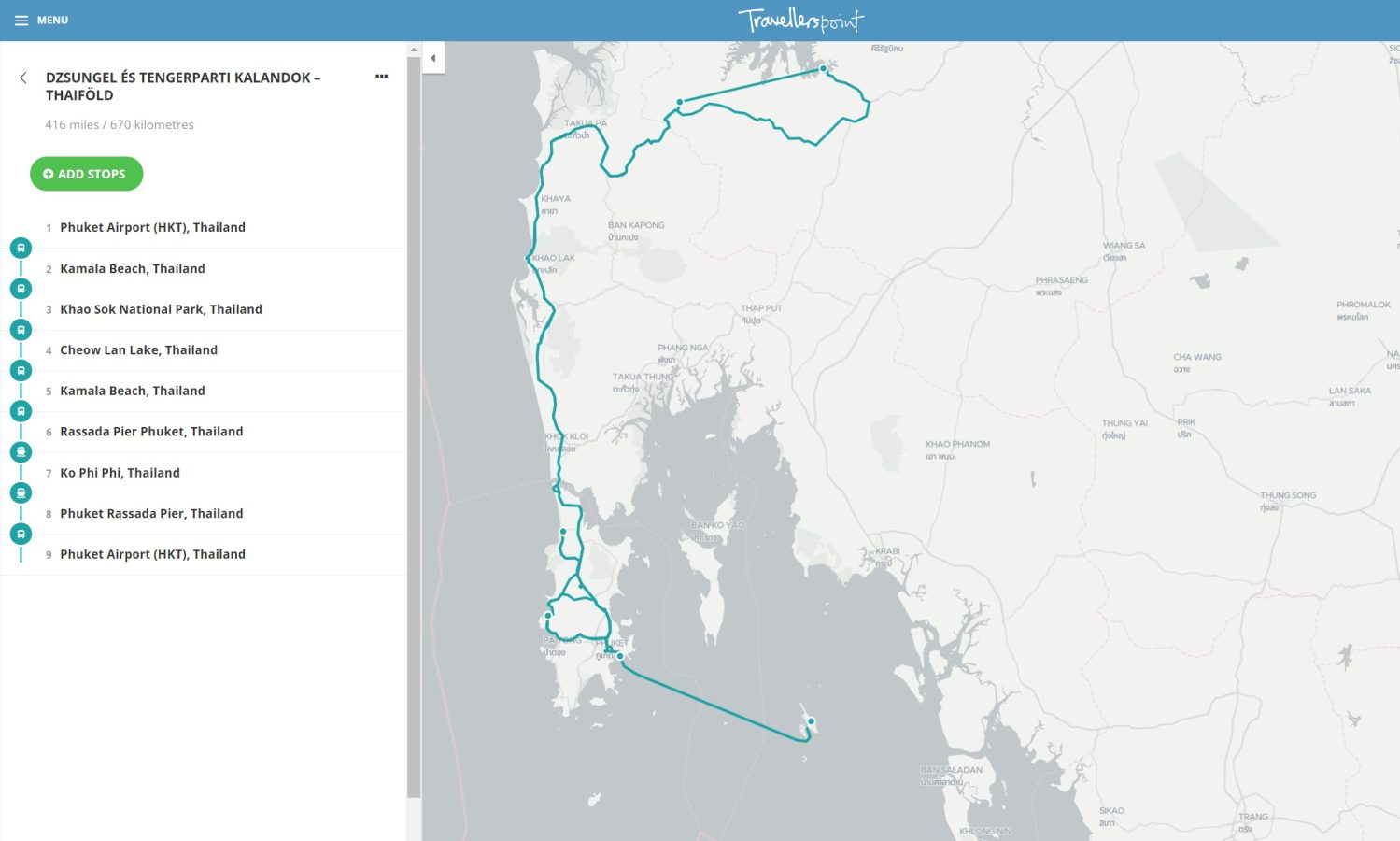This screenshot has width=1400, height=841.
Task: Click the Ko Phi Phi island map marker
Action: click(811, 721)
